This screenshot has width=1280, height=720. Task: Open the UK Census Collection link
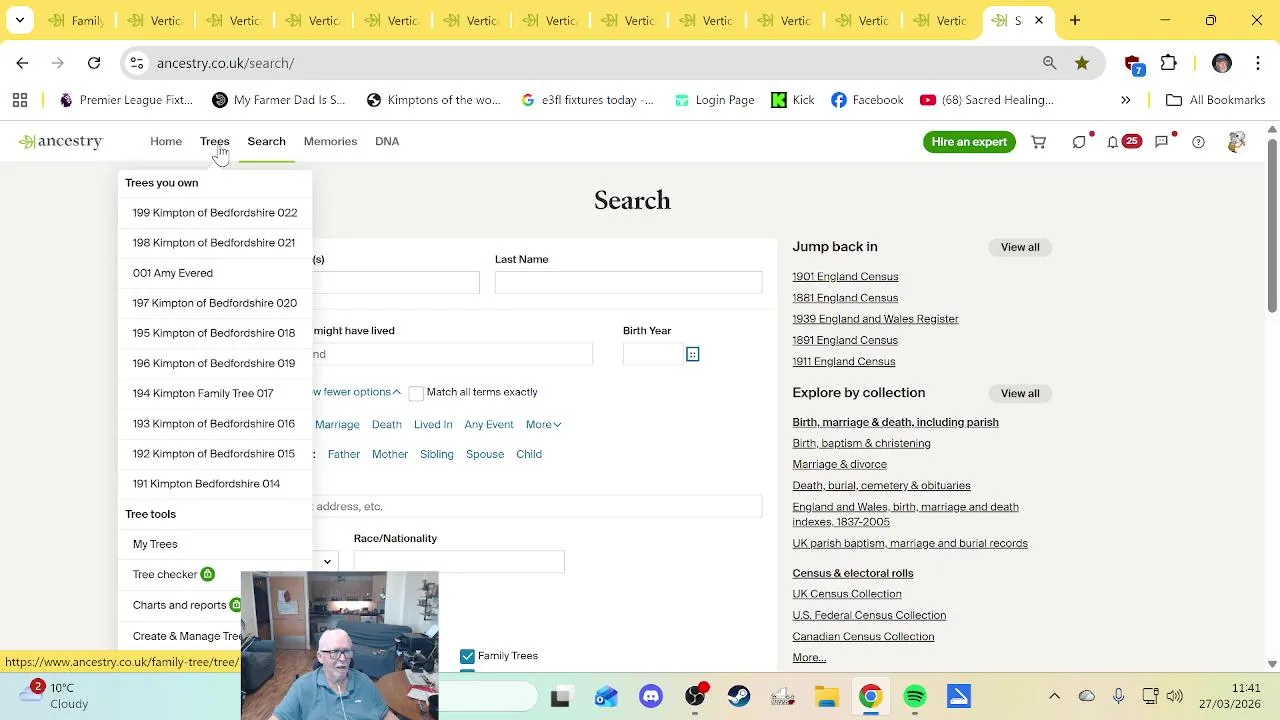click(x=847, y=594)
